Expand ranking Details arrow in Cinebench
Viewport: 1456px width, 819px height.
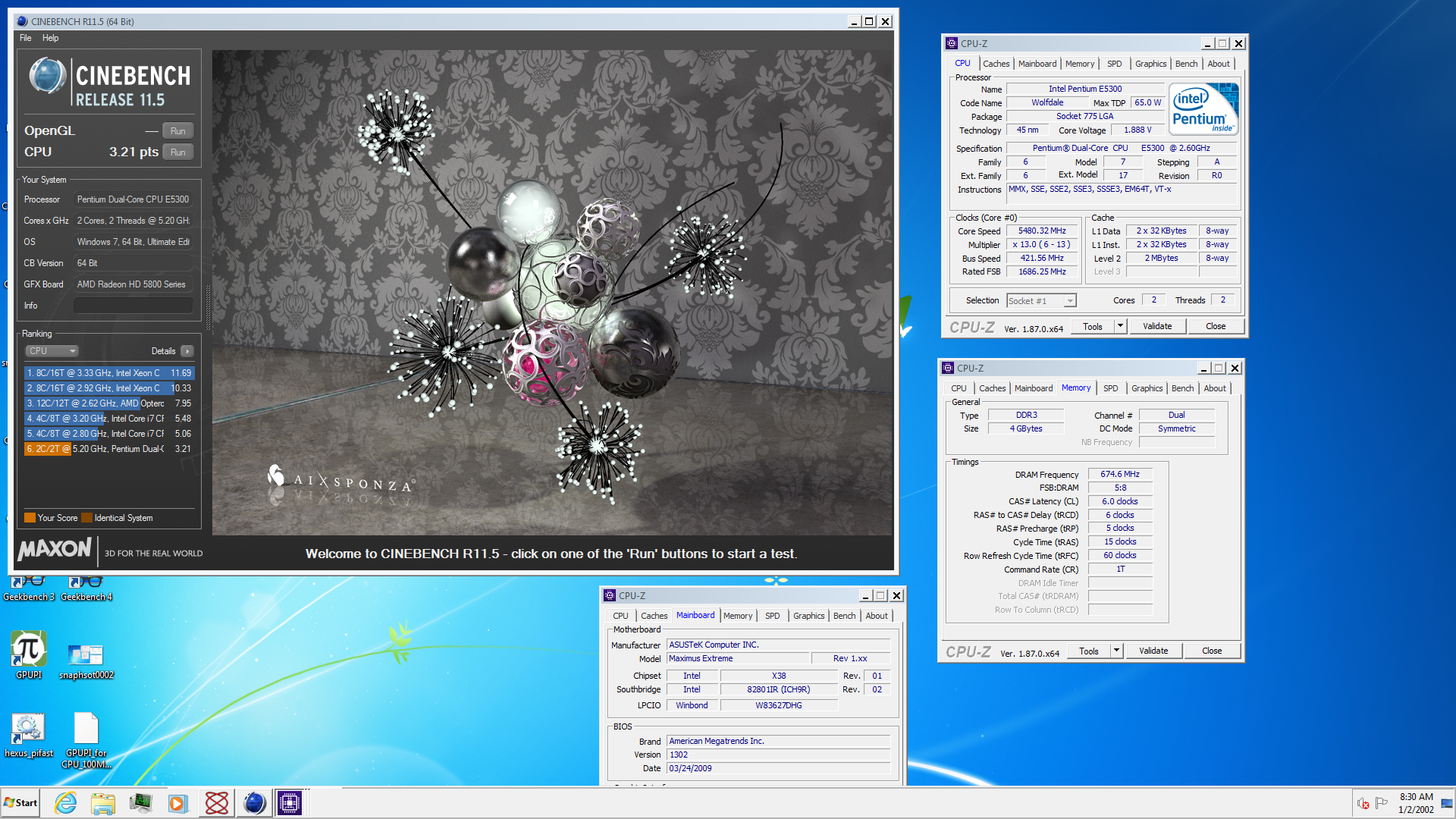pyautogui.click(x=187, y=351)
